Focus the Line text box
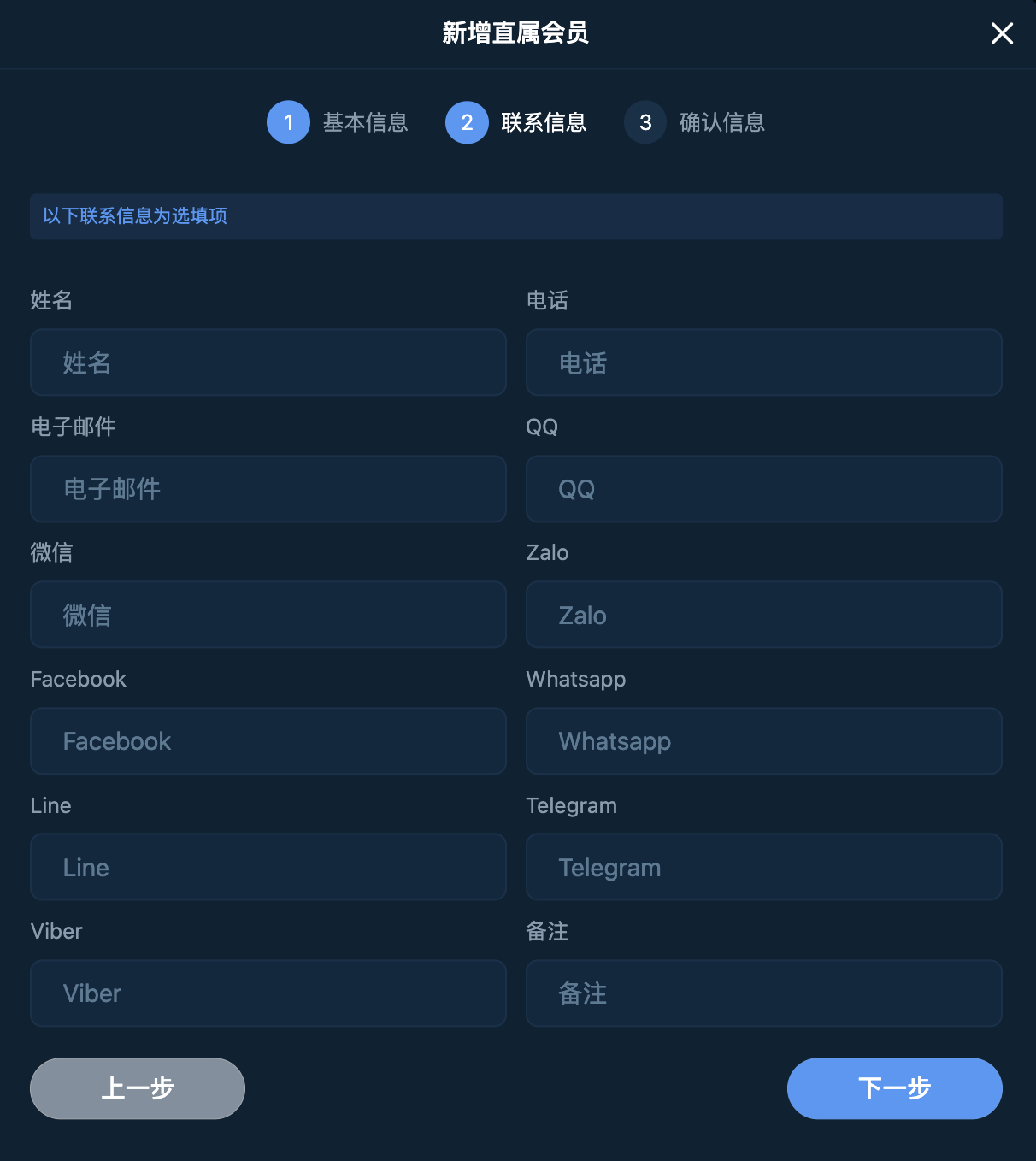 pyautogui.click(x=268, y=867)
